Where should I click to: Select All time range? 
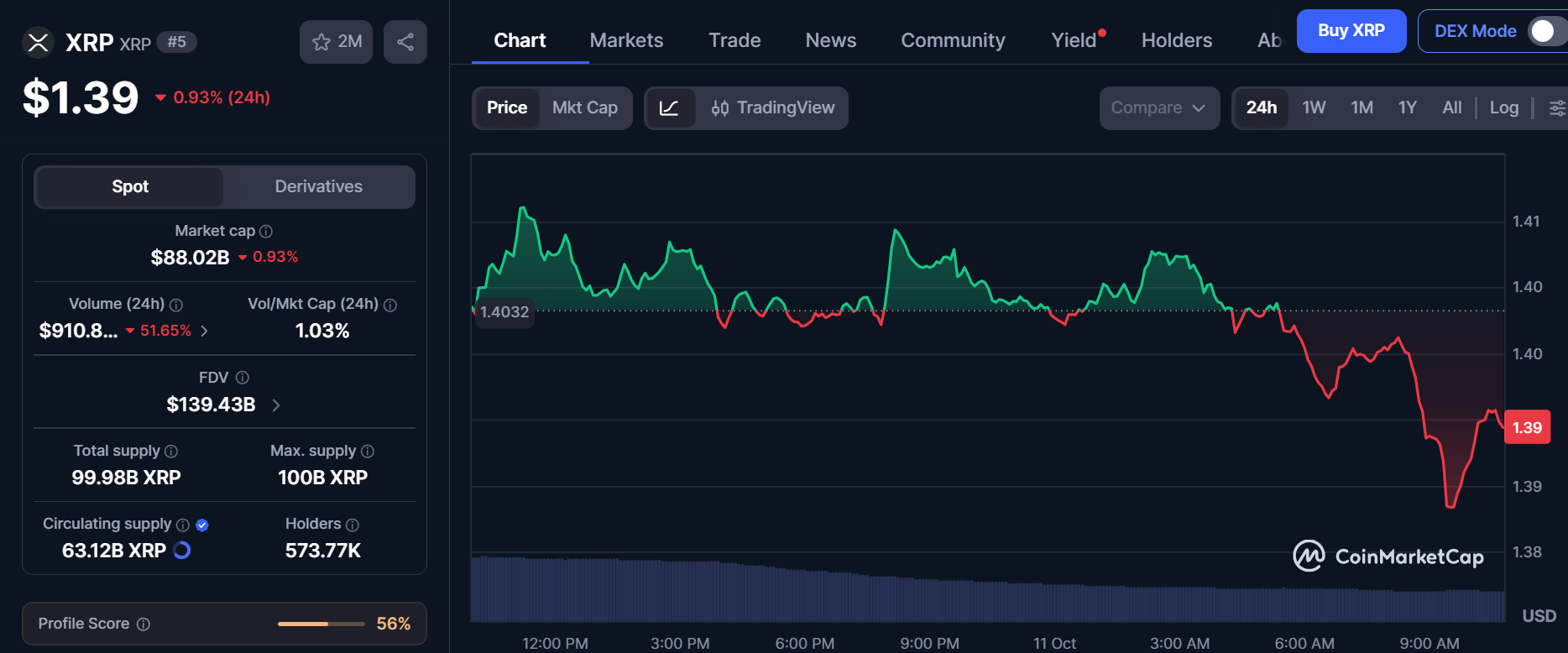(1452, 108)
